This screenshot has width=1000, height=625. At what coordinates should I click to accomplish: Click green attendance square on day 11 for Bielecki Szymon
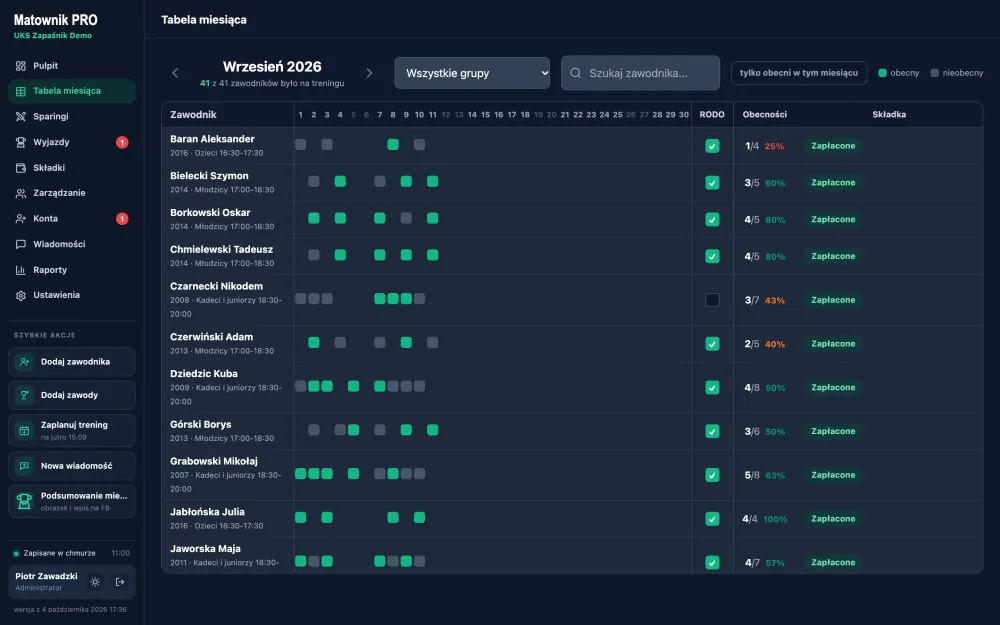tap(432, 182)
